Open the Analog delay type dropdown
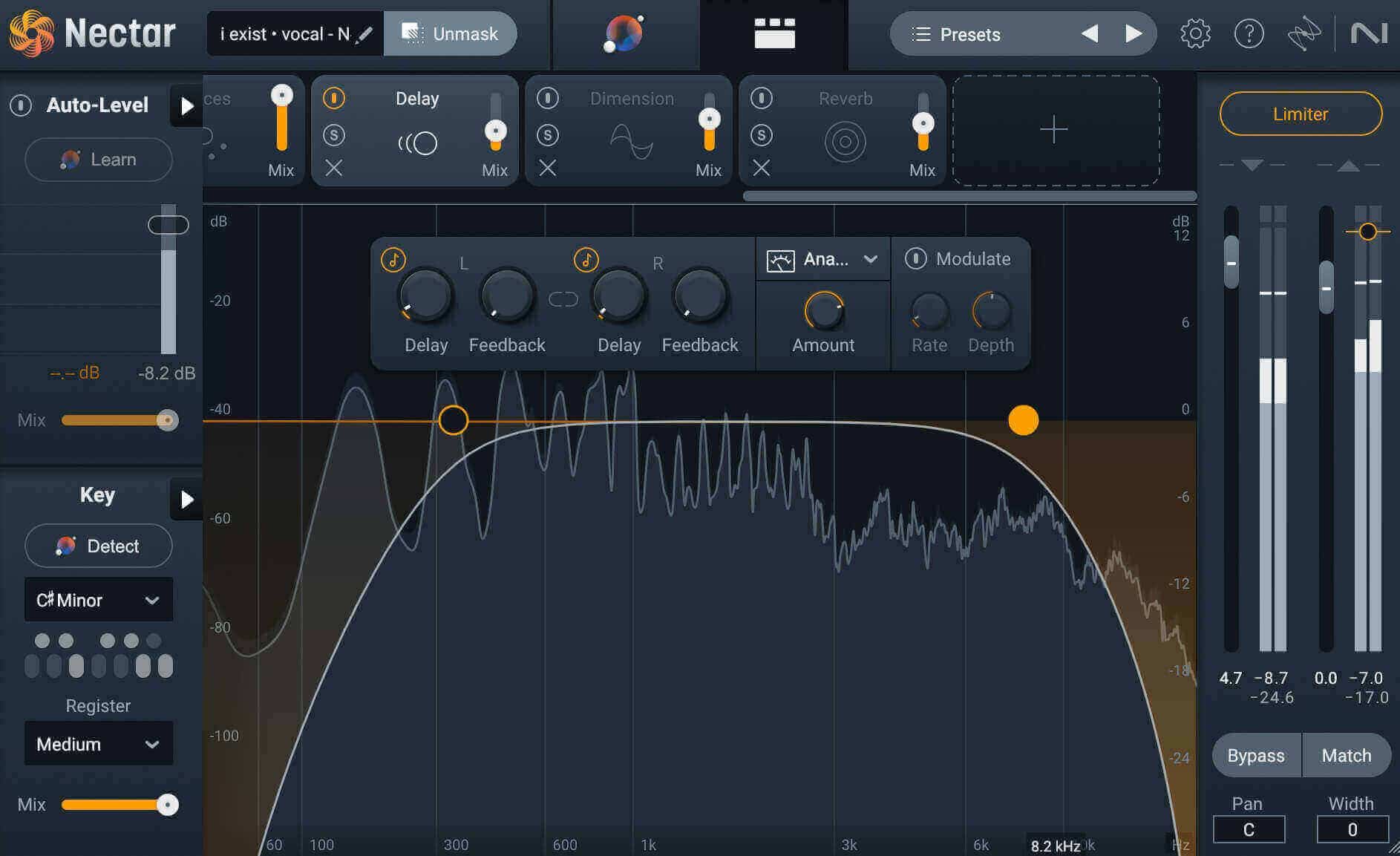Viewport: 1400px width, 856px height. point(822,259)
